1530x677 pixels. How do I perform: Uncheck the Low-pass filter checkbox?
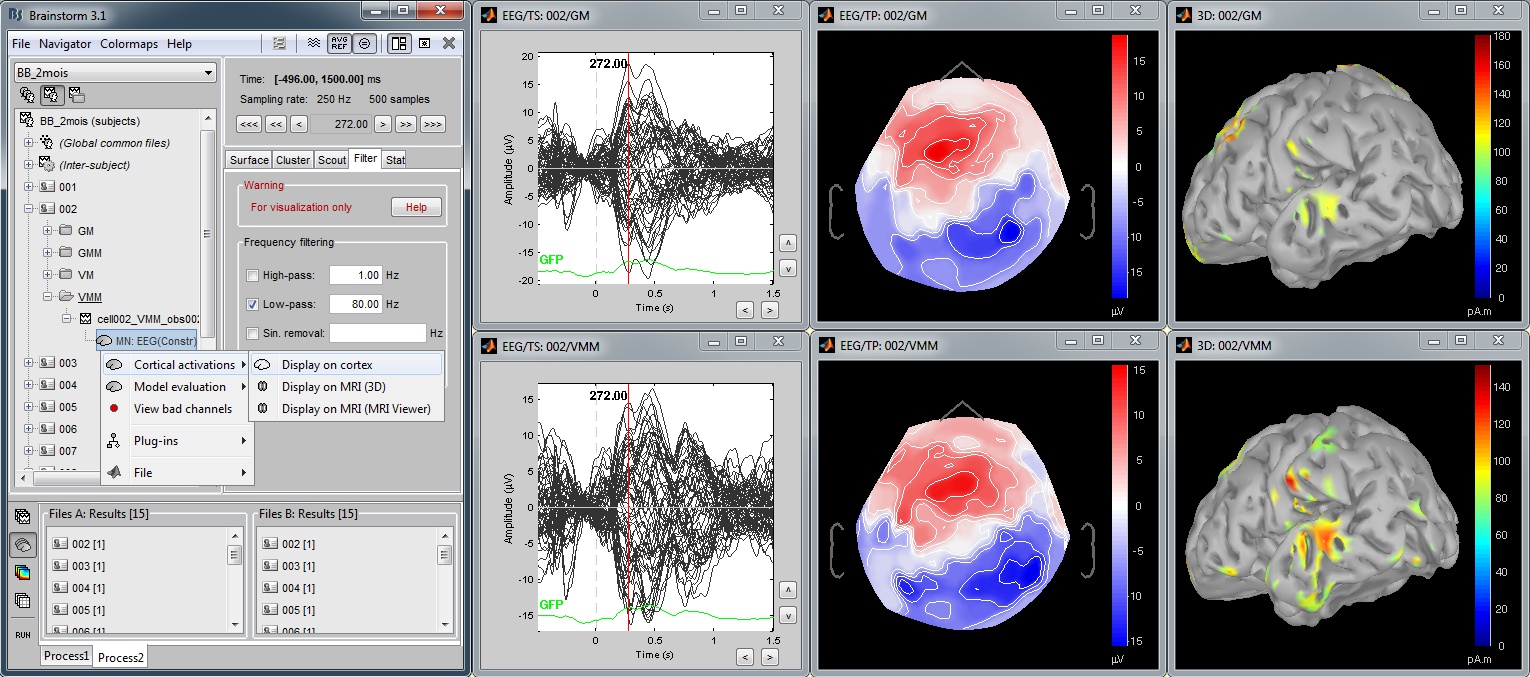click(252, 304)
